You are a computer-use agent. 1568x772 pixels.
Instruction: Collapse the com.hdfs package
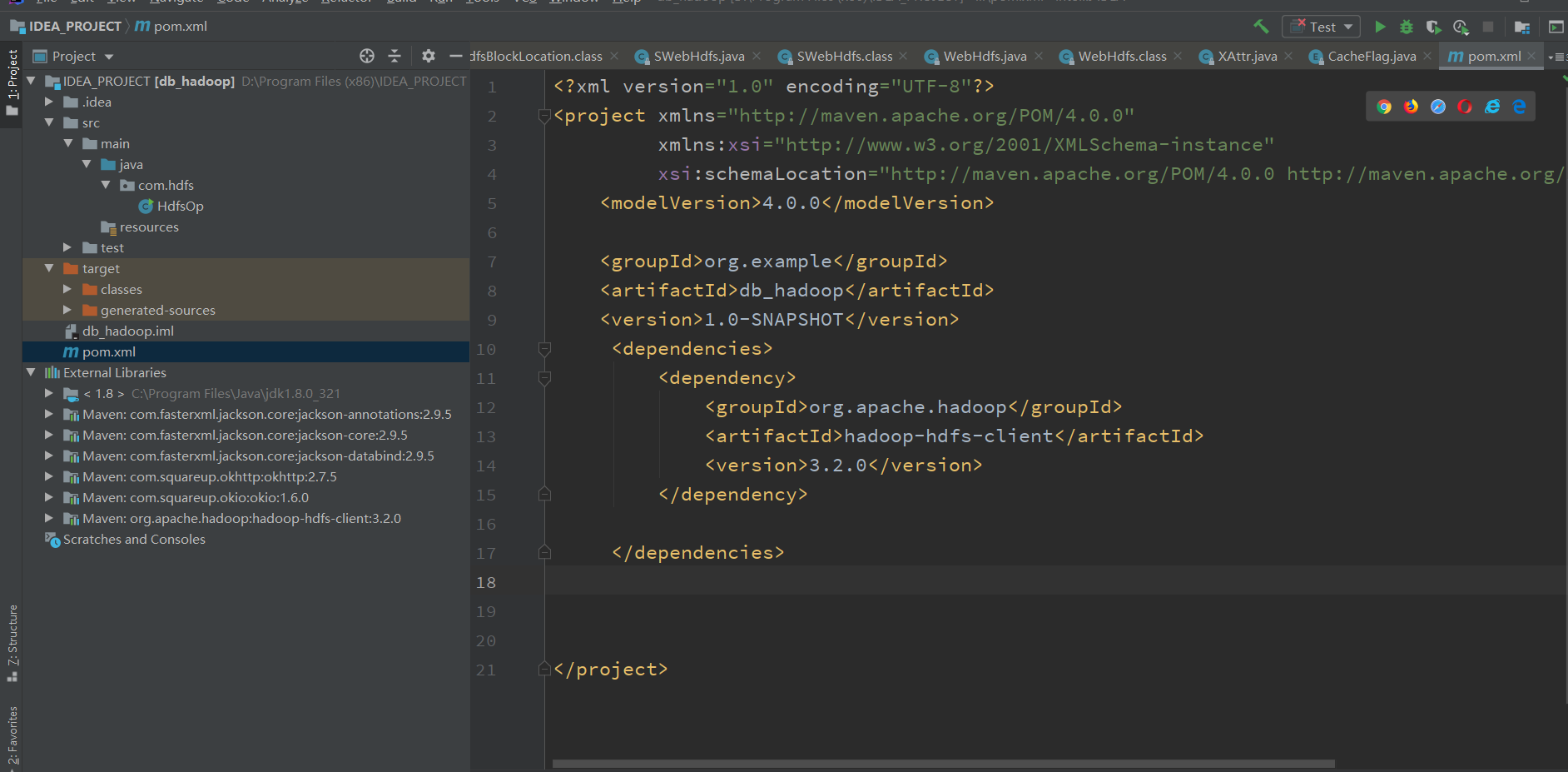[106, 185]
